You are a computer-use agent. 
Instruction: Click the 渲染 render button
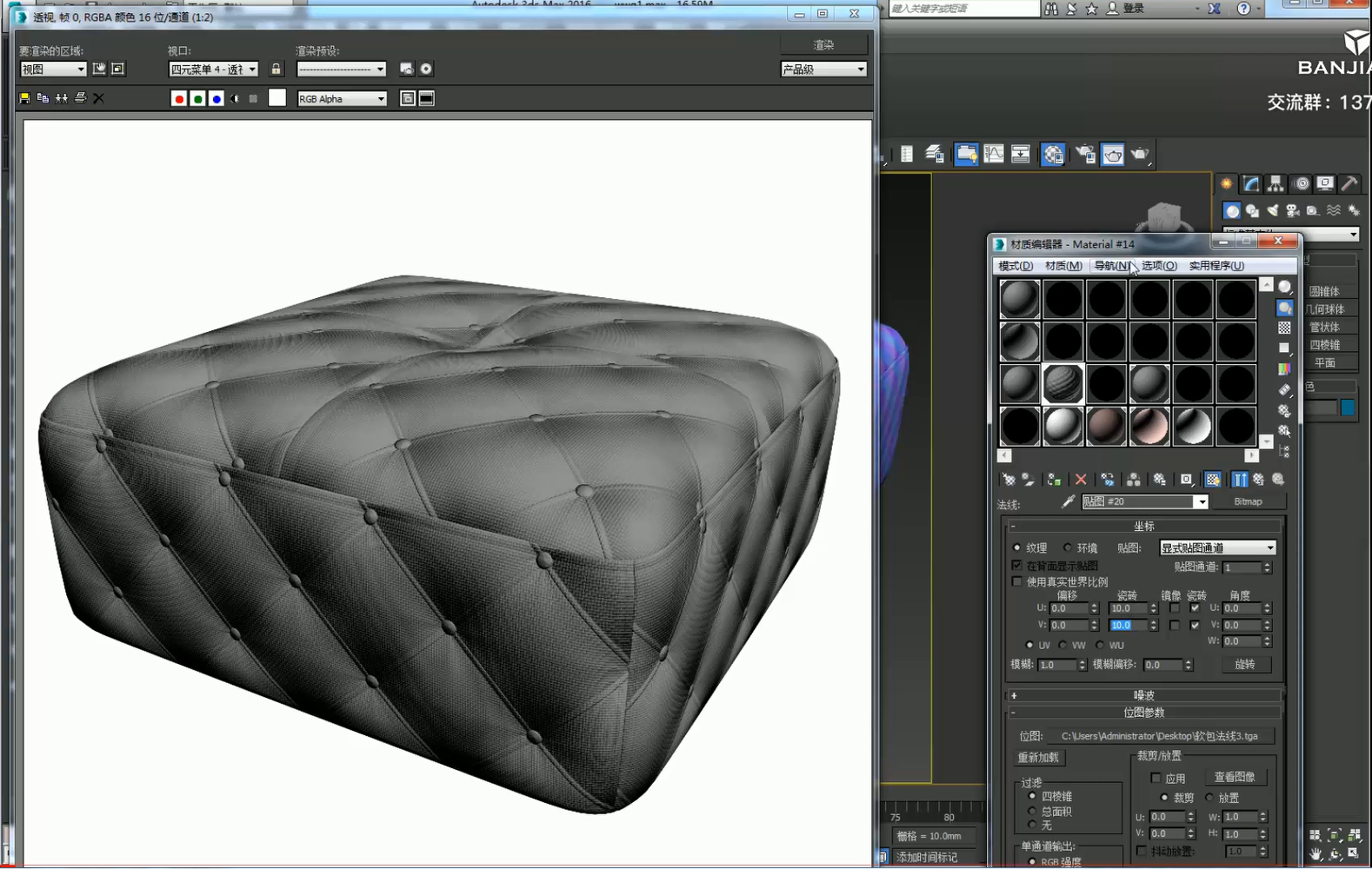click(x=823, y=44)
